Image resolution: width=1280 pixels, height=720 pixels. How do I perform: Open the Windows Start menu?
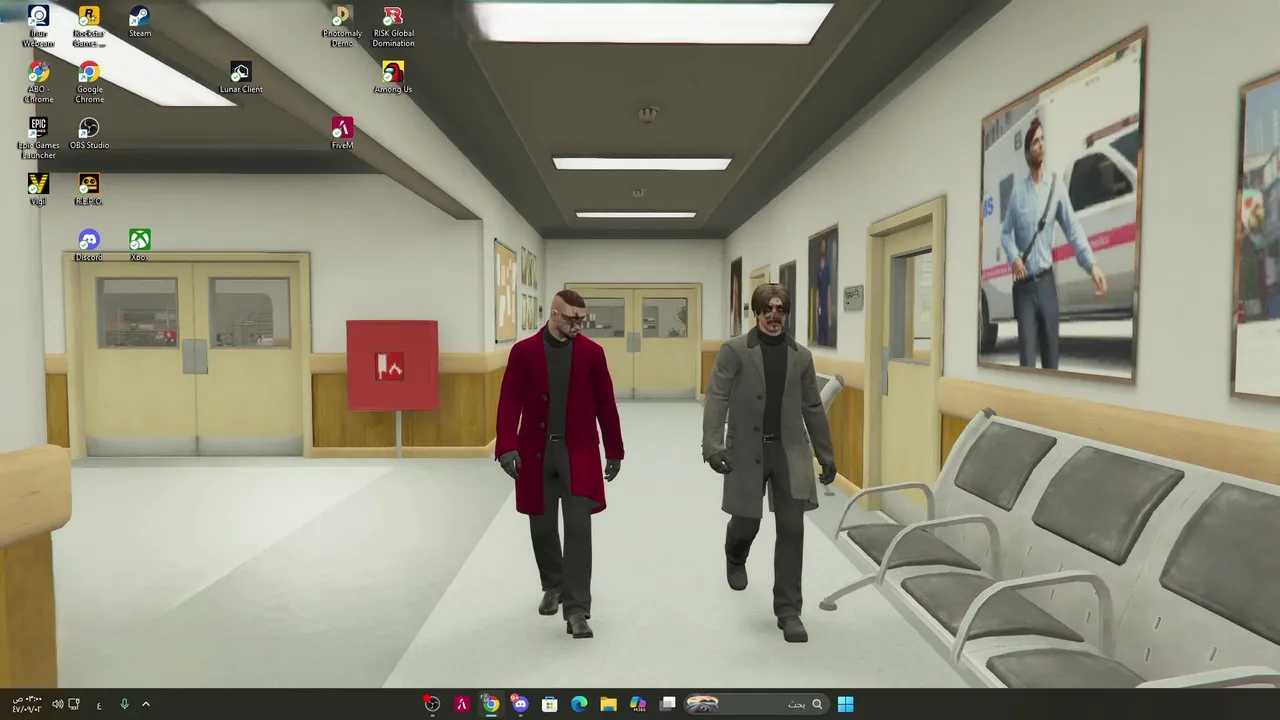[x=845, y=704]
